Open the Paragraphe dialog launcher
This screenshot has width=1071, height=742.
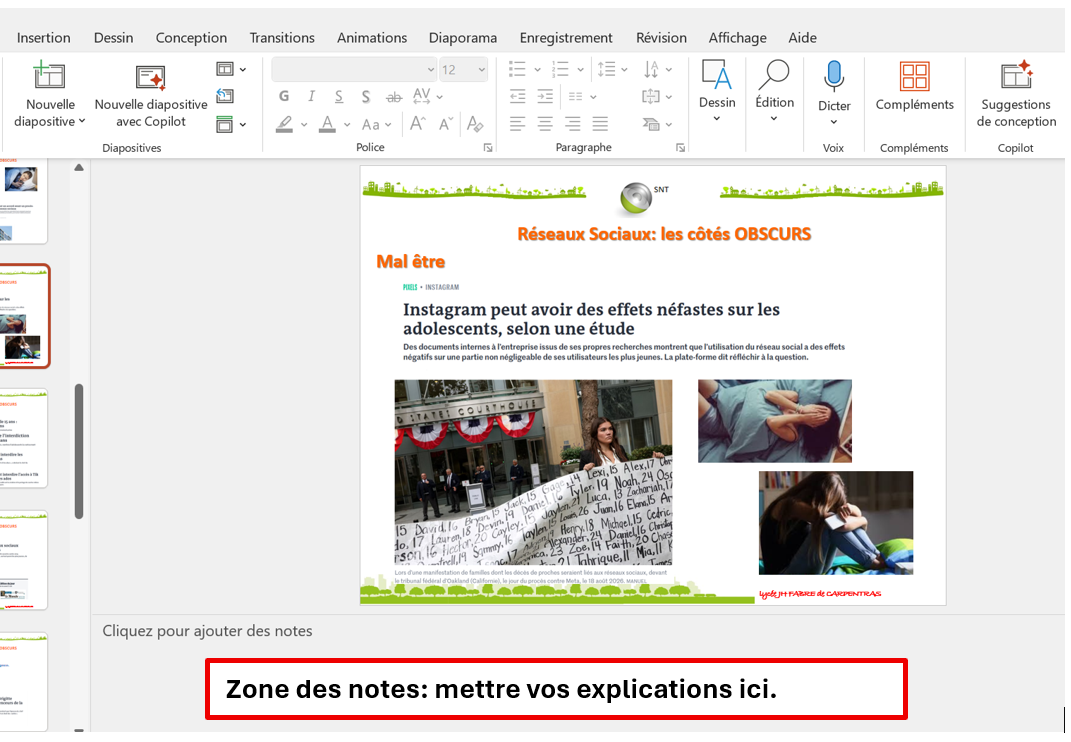click(x=680, y=147)
